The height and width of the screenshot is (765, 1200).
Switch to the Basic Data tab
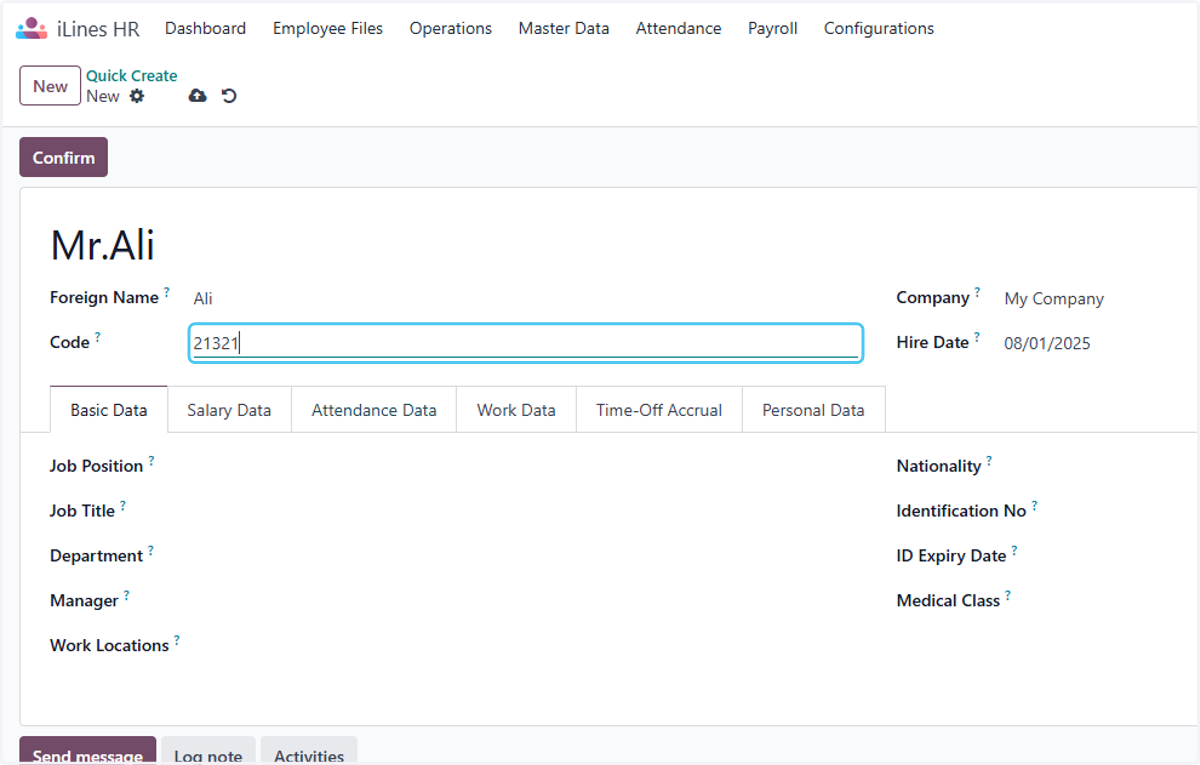click(x=109, y=410)
